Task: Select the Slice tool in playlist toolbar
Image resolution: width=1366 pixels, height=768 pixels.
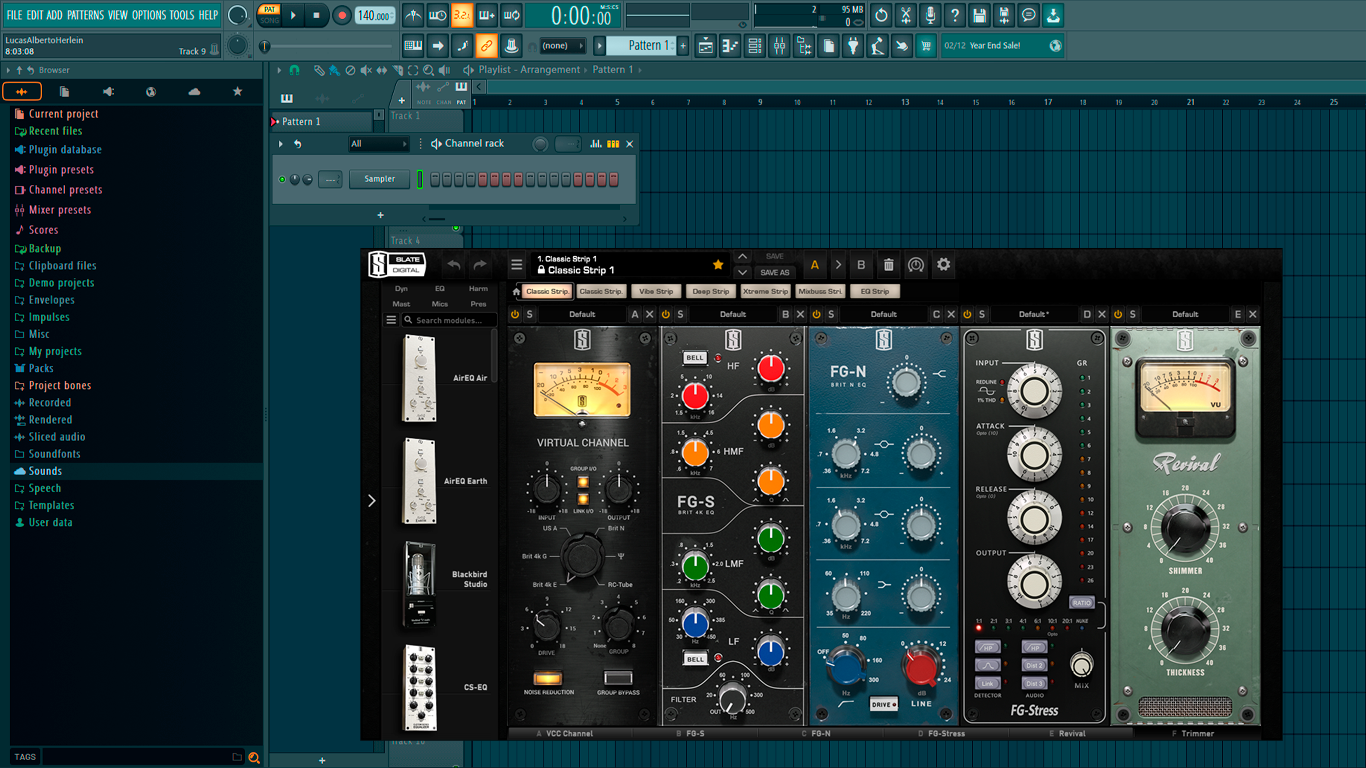Action: click(x=397, y=70)
